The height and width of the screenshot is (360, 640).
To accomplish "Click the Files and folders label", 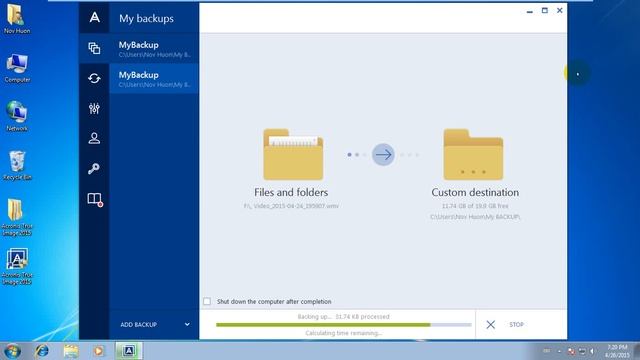I will click(x=291, y=192).
